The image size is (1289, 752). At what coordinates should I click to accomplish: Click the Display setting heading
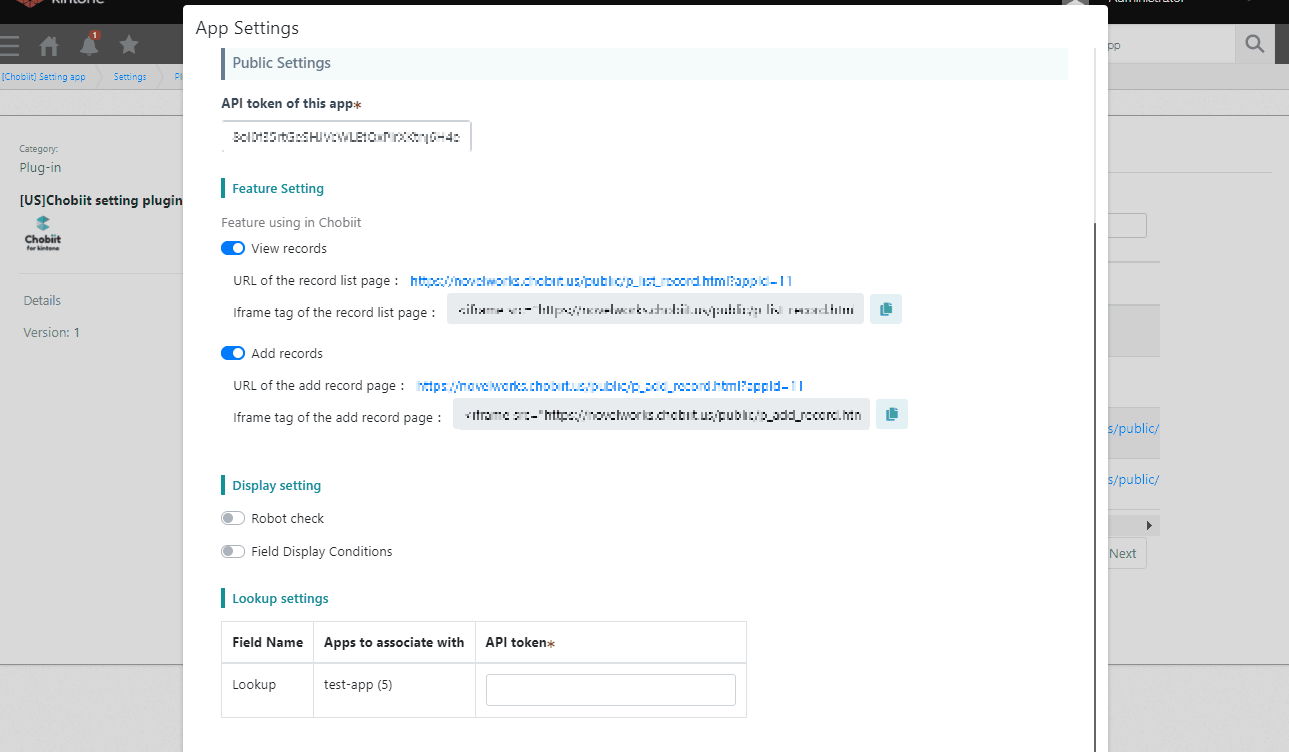point(277,485)
